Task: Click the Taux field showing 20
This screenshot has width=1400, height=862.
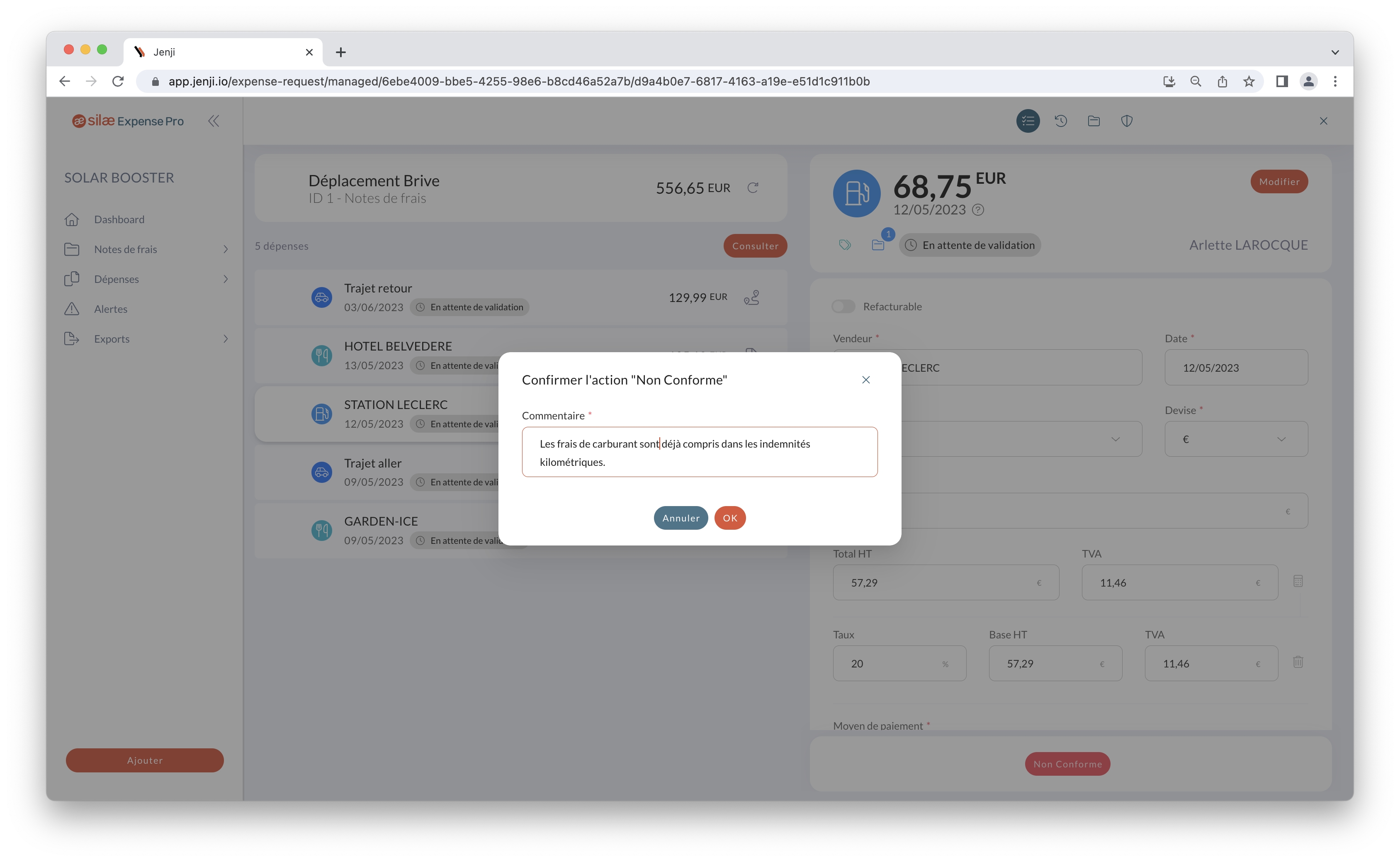Action: (899, 664)
